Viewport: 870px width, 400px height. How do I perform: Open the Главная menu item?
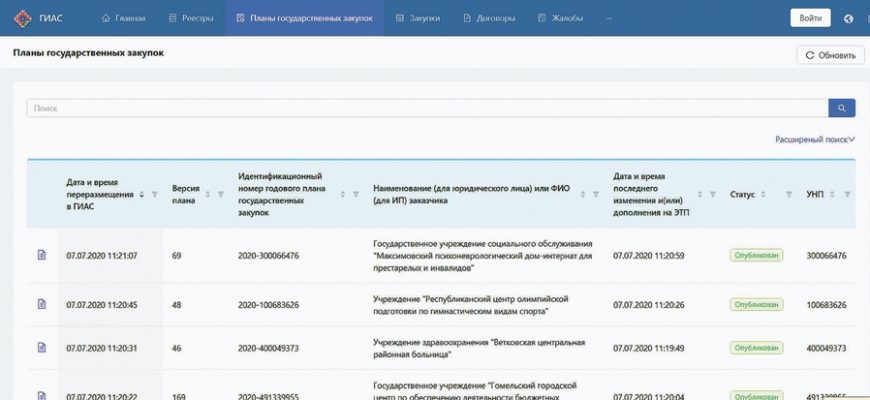point(124,18)
